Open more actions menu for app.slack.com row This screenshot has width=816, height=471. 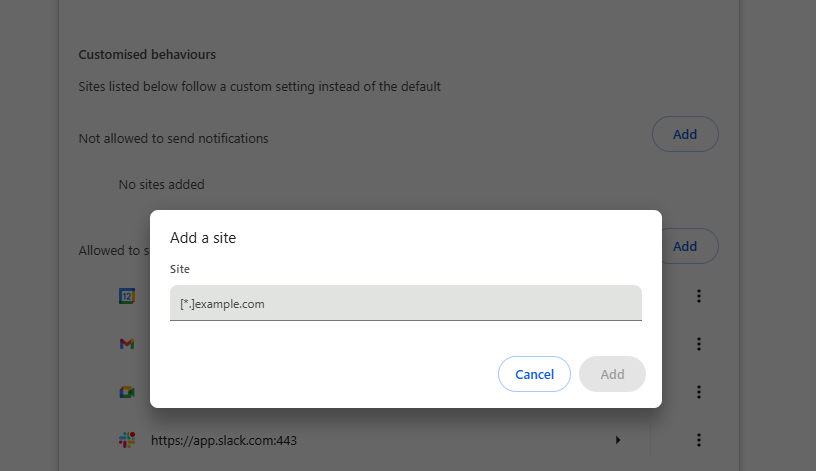pos(699,440)
